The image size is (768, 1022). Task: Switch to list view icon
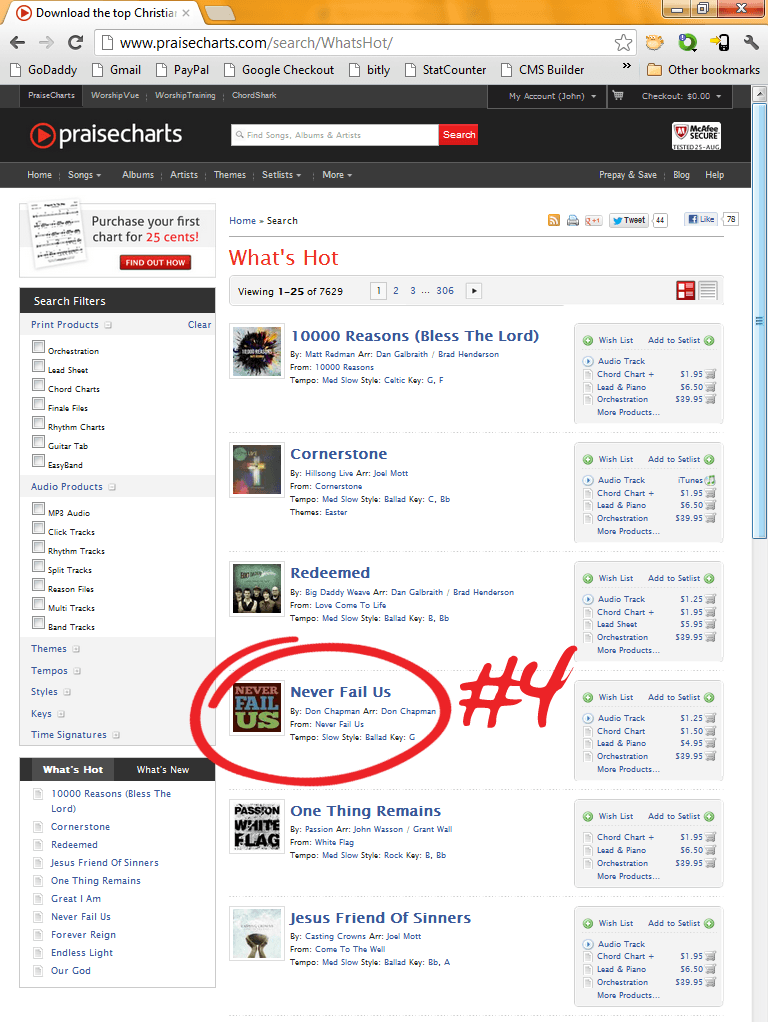(x=708, y=291)
